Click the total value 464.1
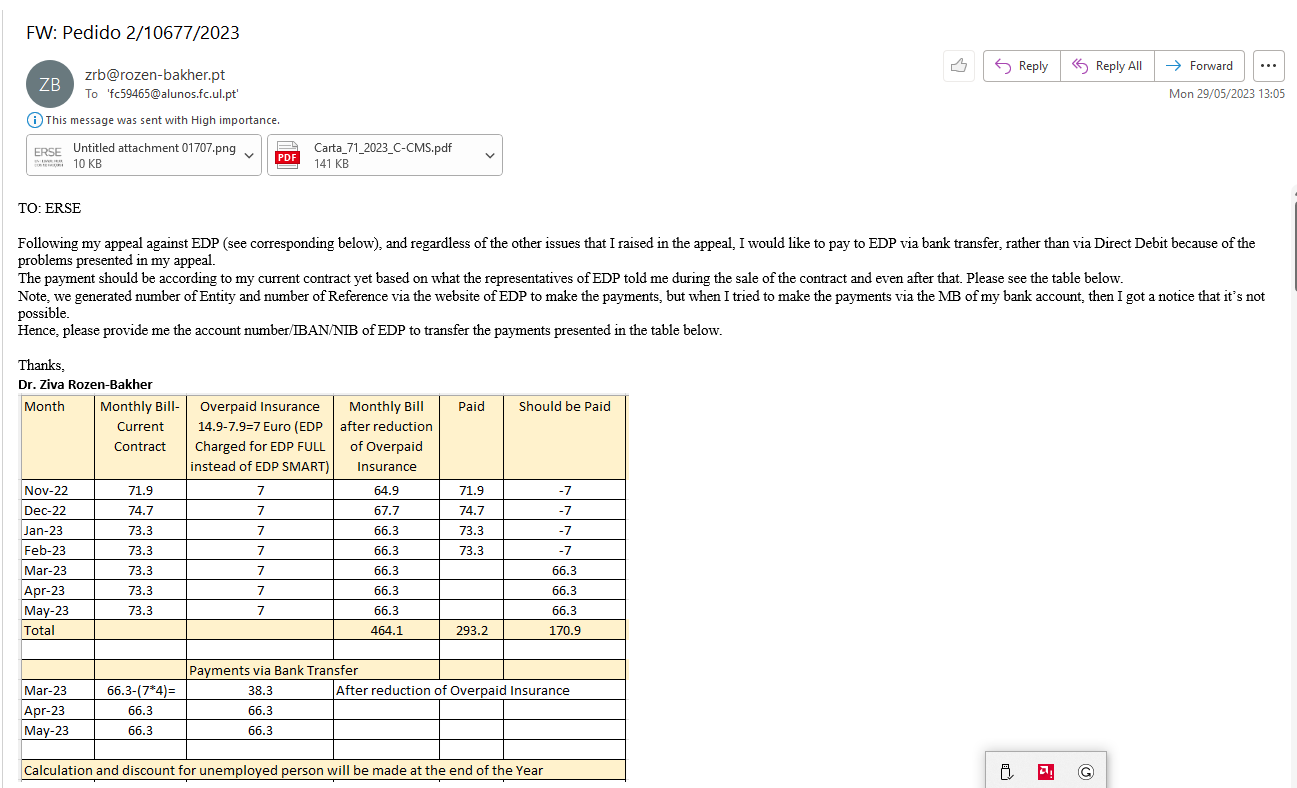This screenshot has height=788, width=1297. (386, 630)
